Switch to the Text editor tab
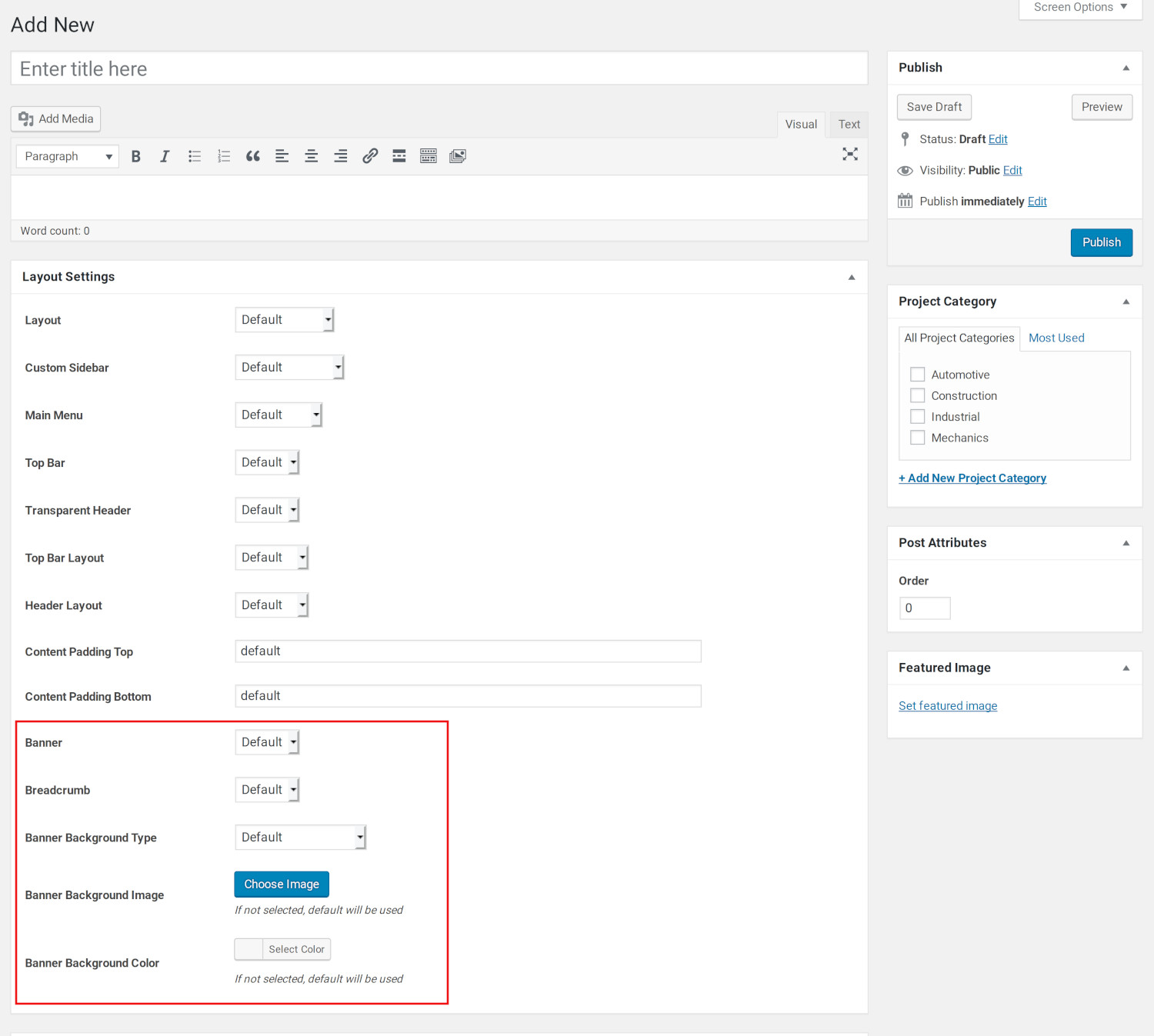This screenshot has height=1036, width=1154. tap(849, 124)
